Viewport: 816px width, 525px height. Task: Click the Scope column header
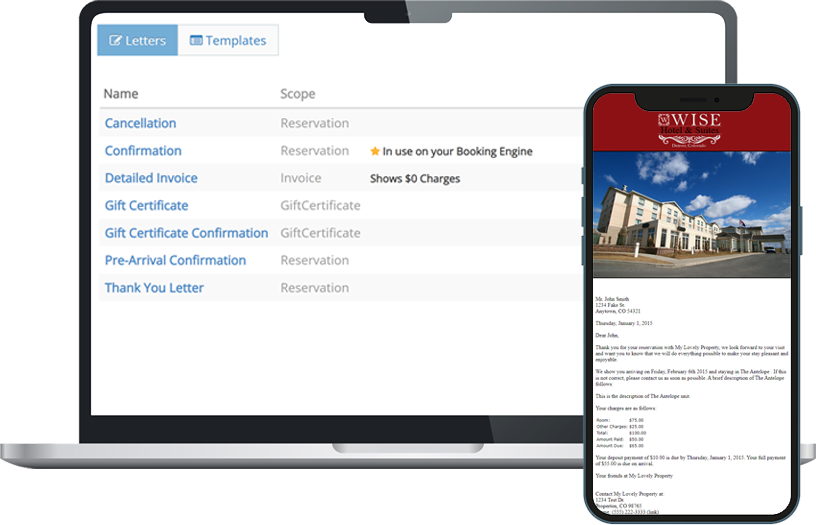(297, 94)
